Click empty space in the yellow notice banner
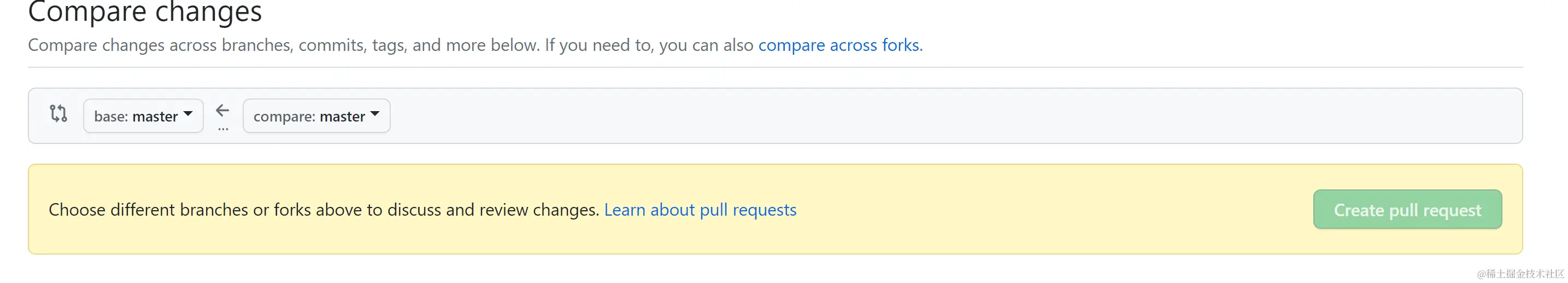The image size is (1568, 283). tap(1035, 210)
